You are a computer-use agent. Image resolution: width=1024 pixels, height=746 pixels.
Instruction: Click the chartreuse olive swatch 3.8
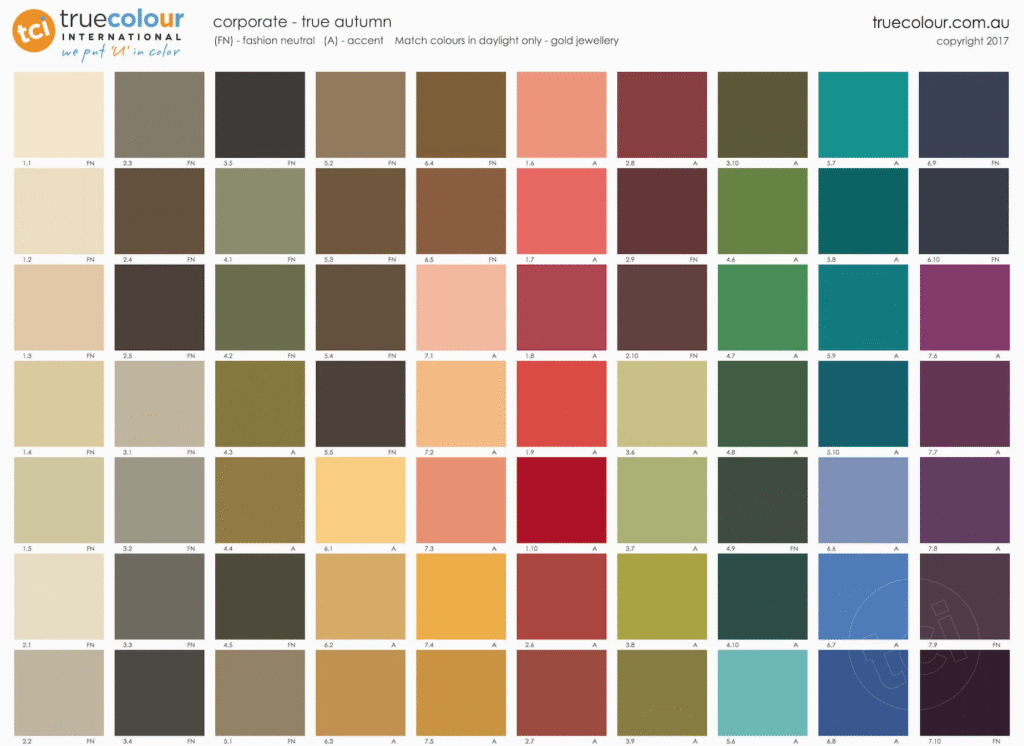tap(661, 596)
